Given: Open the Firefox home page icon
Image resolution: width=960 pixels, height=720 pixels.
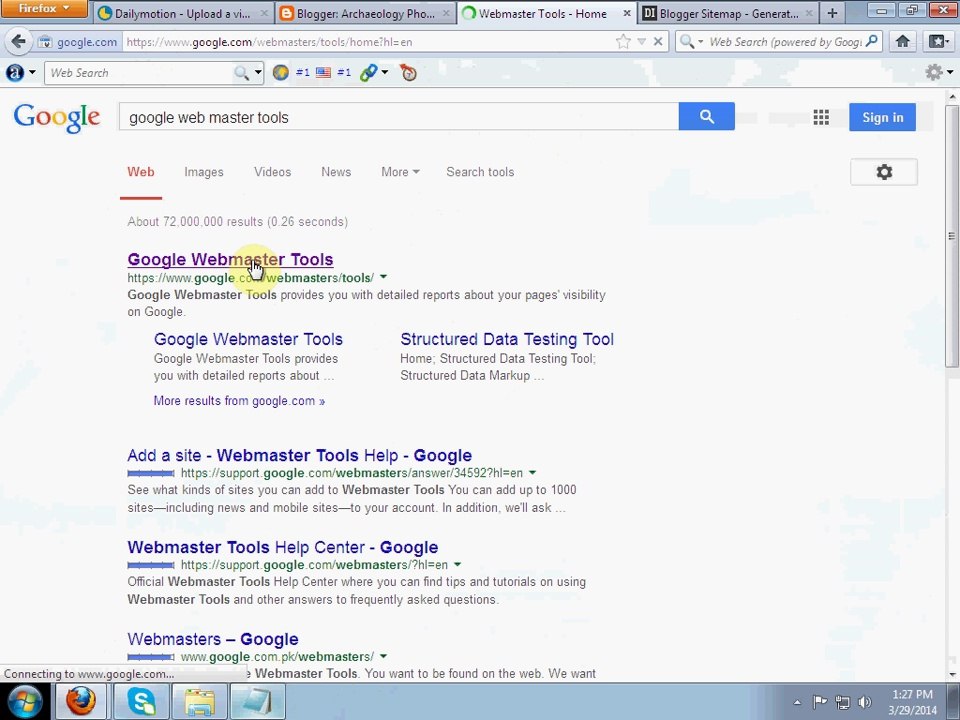Looking at the screenshot, I should coord(902,42).
